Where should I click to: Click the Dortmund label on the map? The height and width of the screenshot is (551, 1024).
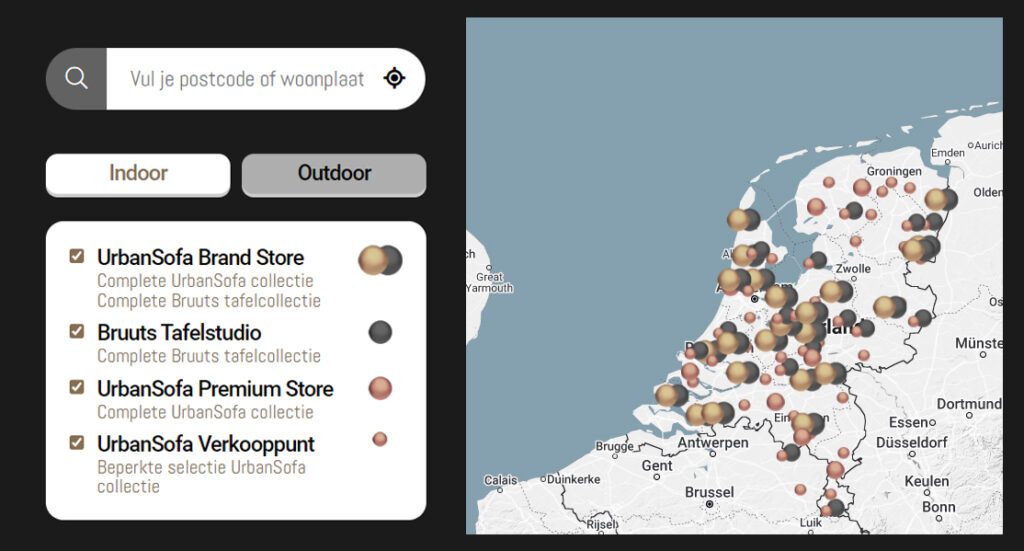pyautogui.click(x=969, y=404)
